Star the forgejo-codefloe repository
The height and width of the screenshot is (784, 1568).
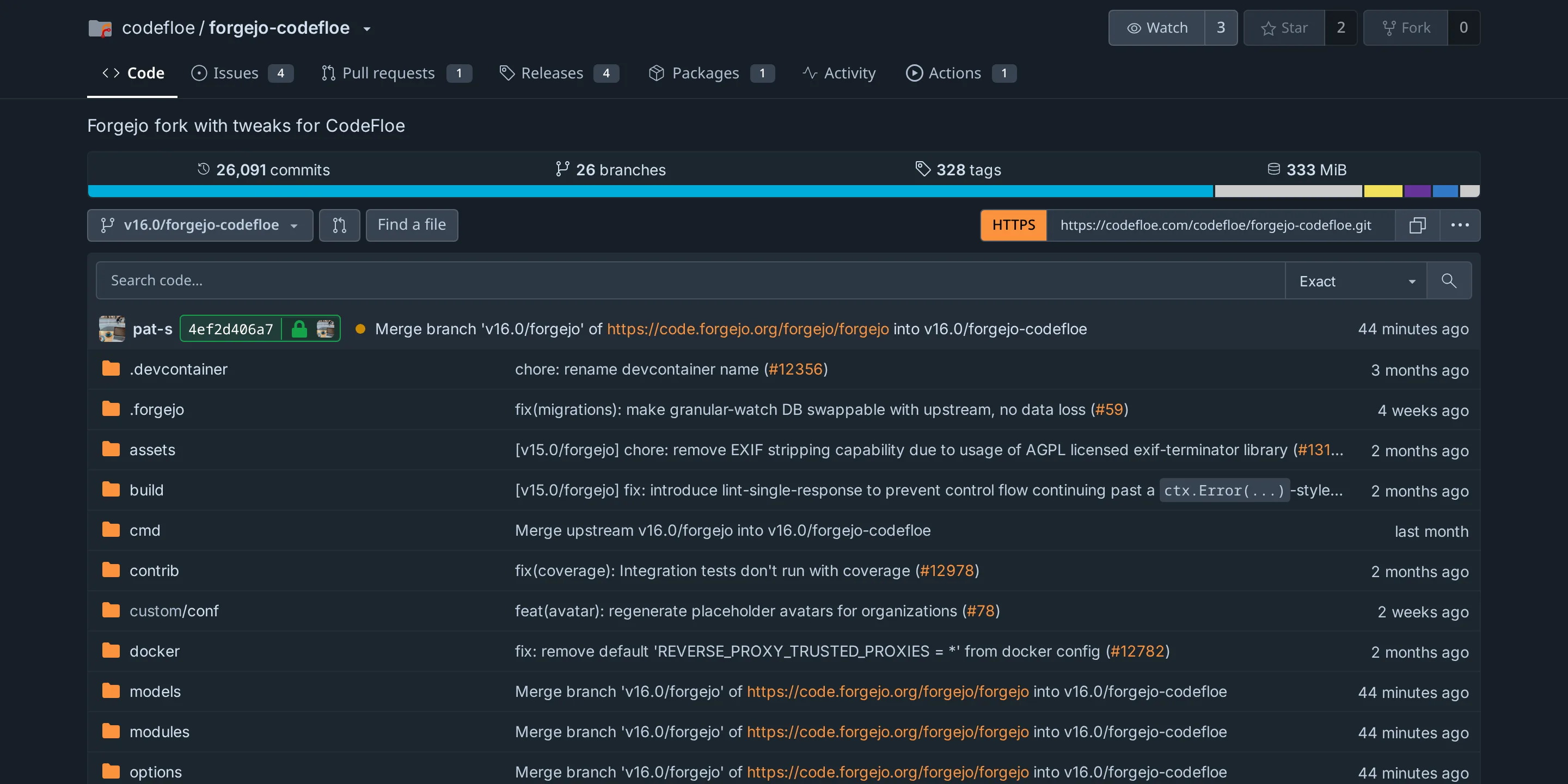coord(1284,27)
